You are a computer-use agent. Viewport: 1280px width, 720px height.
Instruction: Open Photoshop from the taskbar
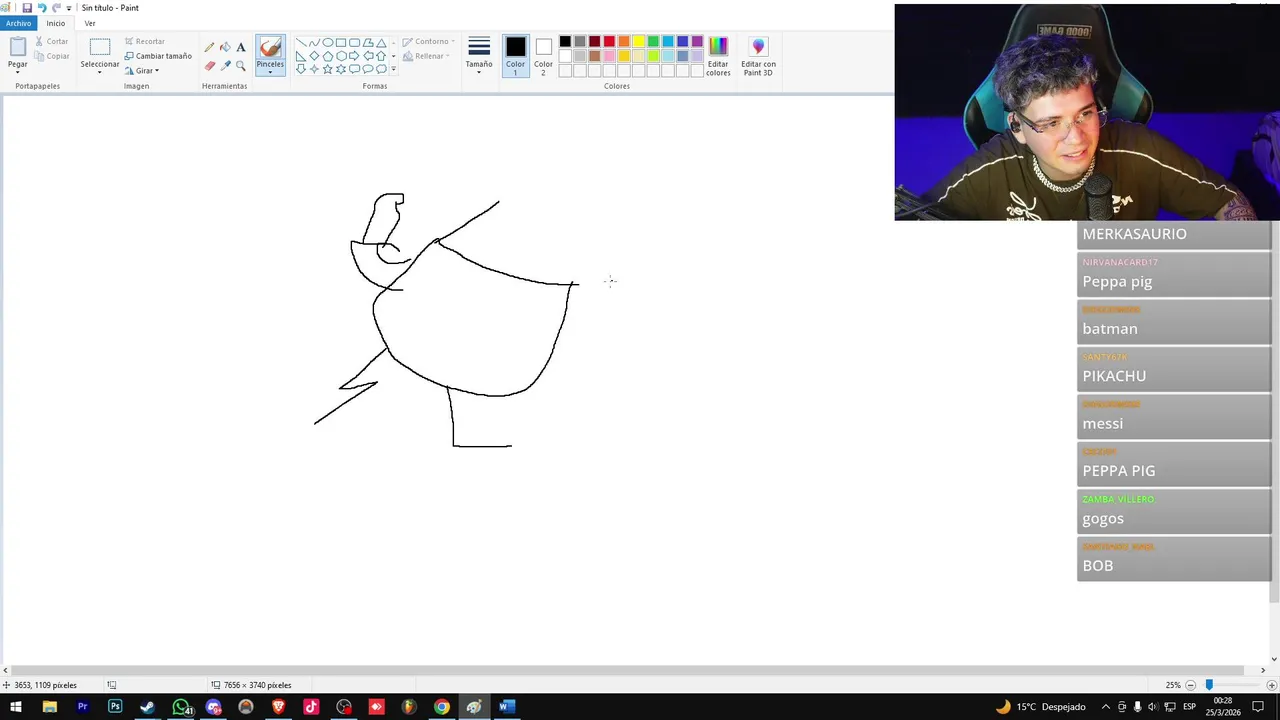pos(115,707)
